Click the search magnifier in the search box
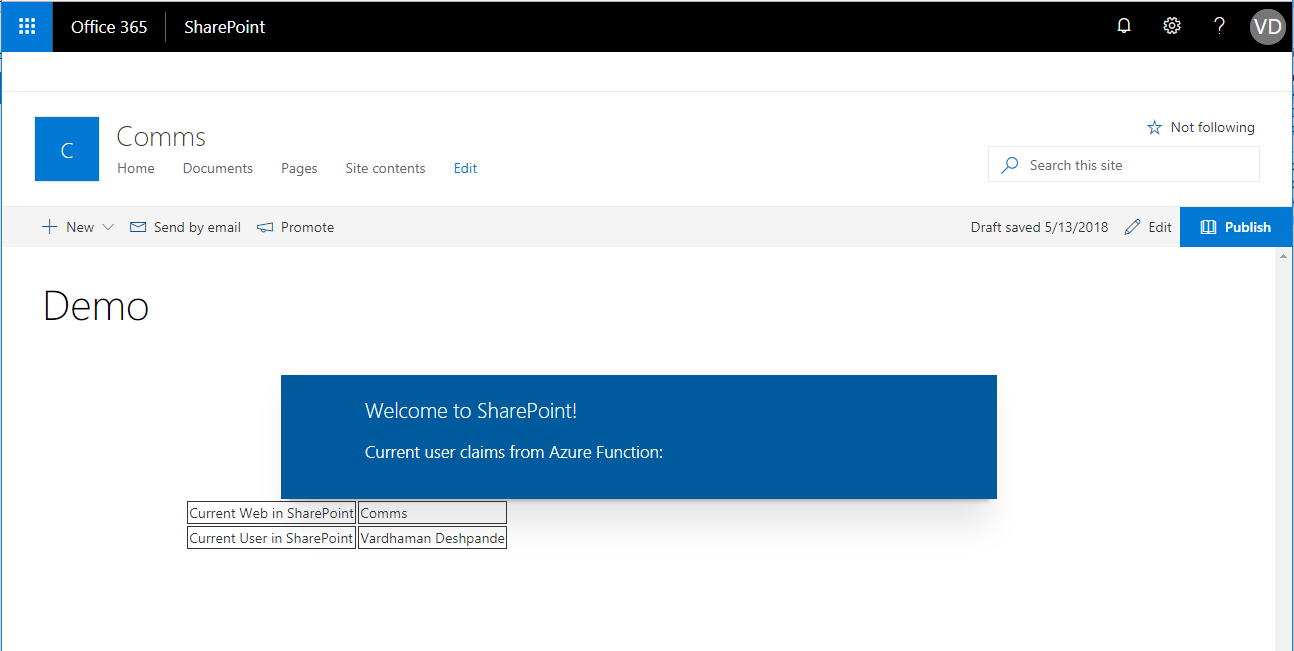Screen dimensions: 1294x651 click(x=1010, y=163)
